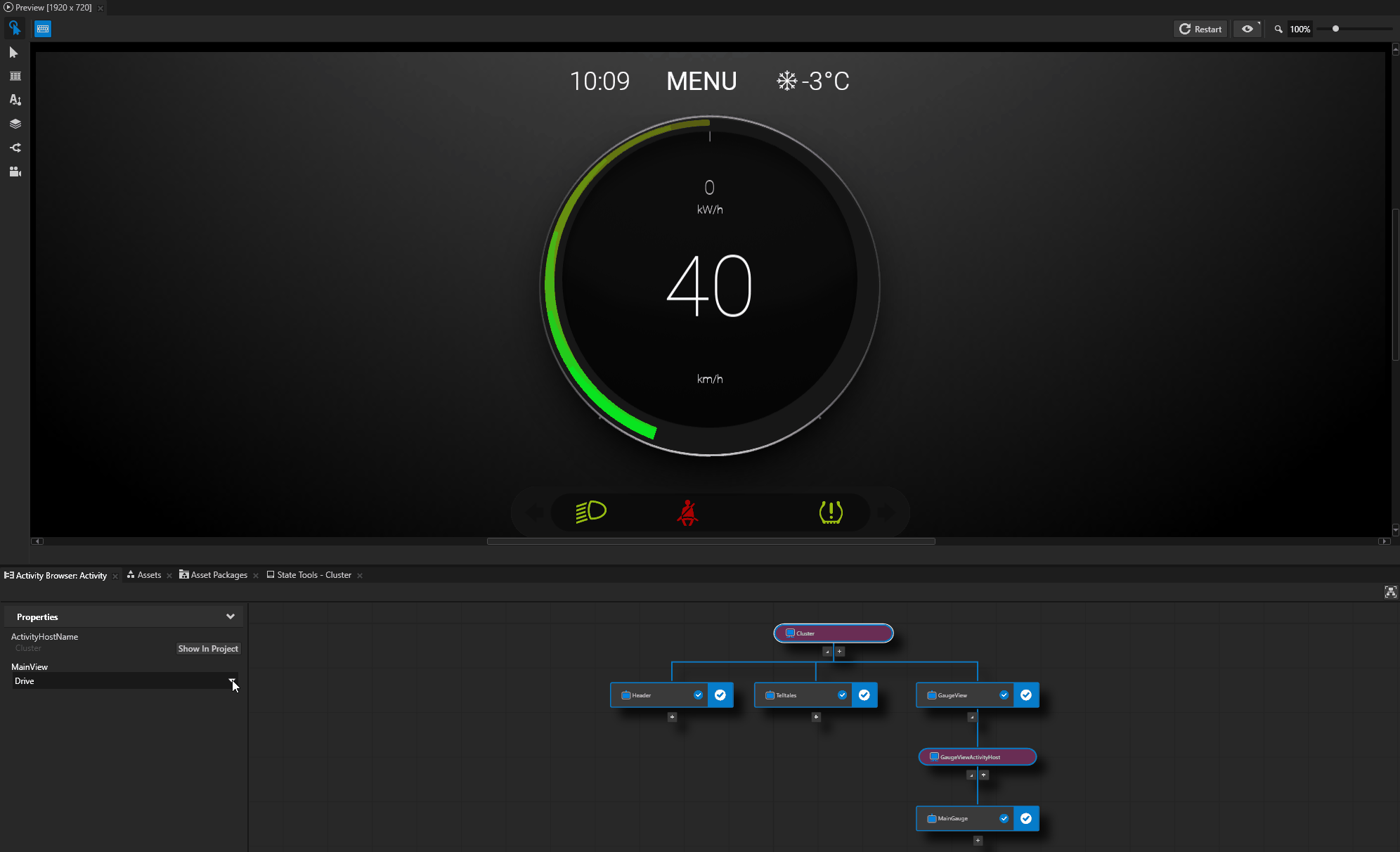Toggle the large checkmark on Telltales node
The height and width of the screenshot is (852, 1400).
864,695
